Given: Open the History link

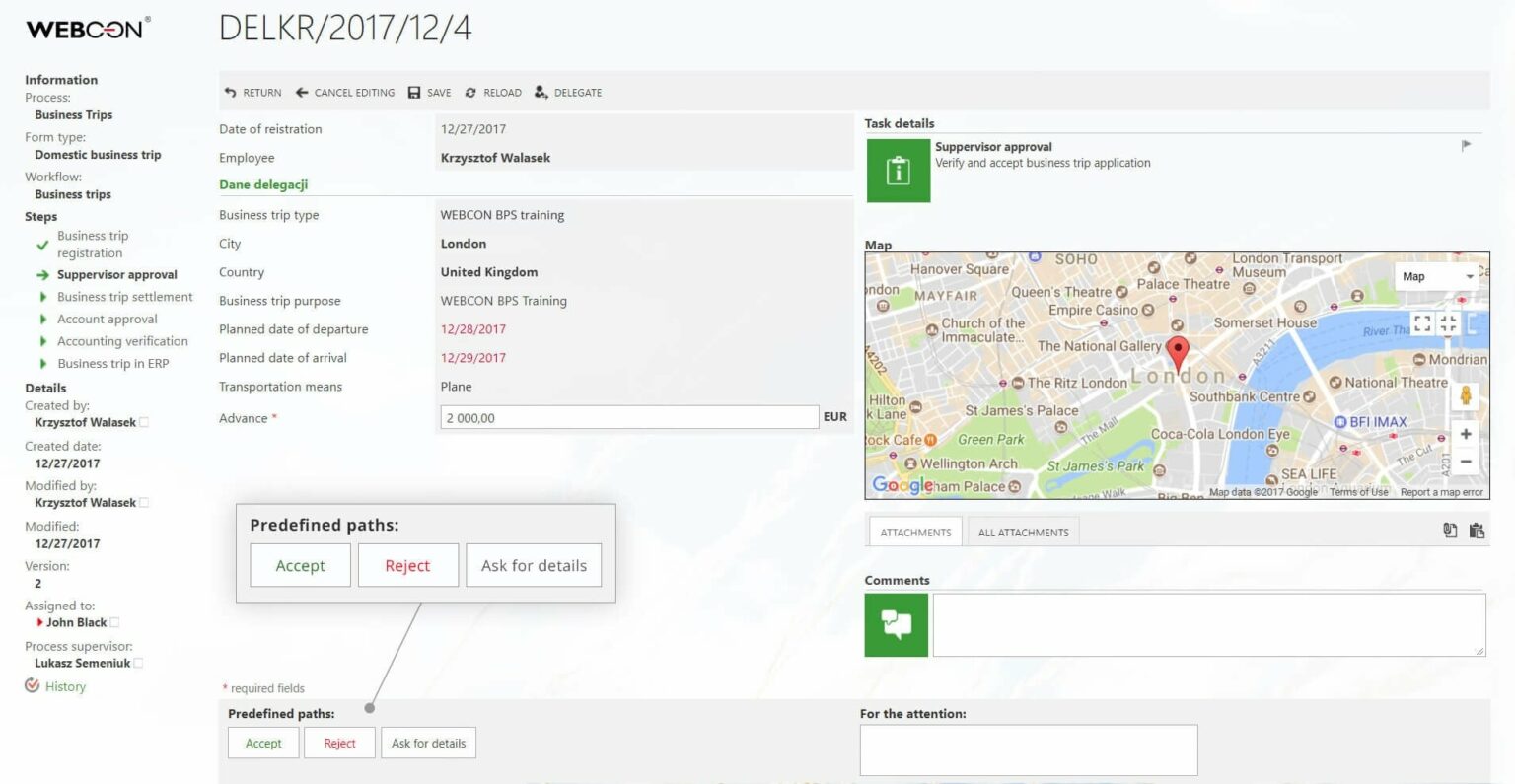Looking at the screenshot, I should click(x=65, y=686).
